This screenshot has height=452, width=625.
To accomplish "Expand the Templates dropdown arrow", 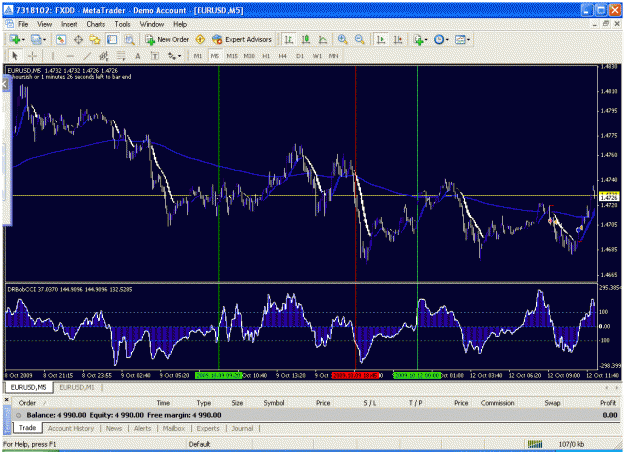I will 468,39.
